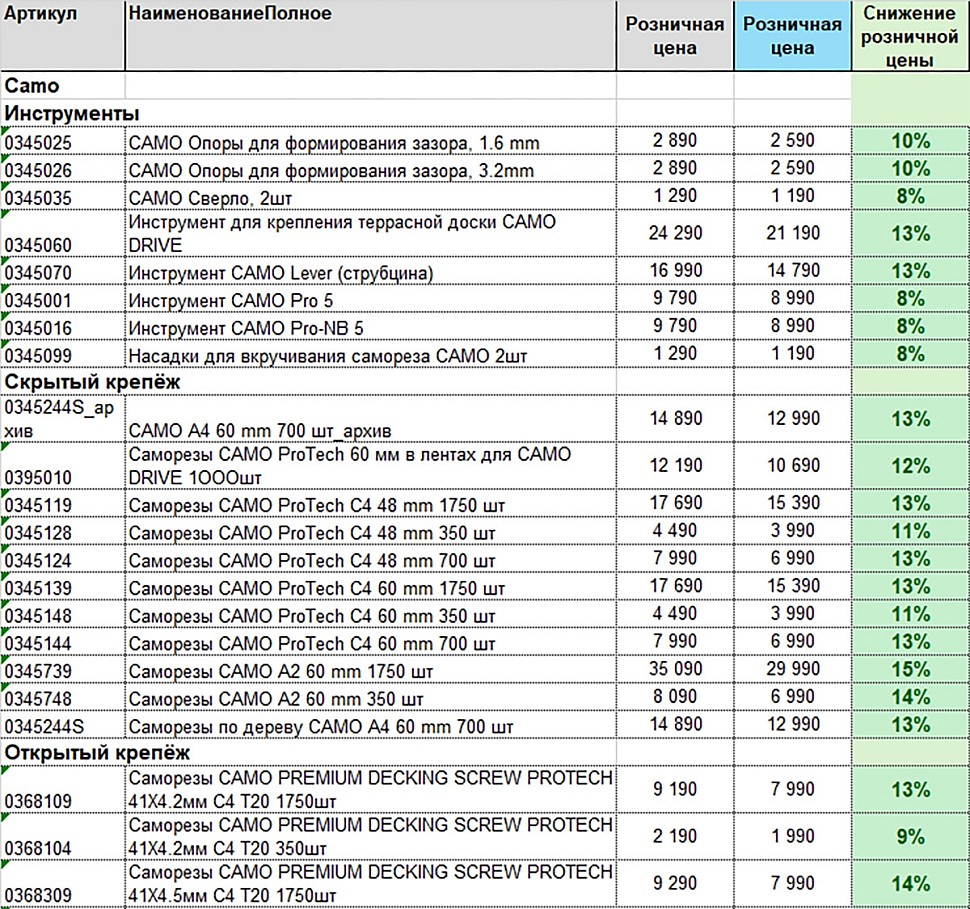Image resolution: width=970 pixels, height=909 pixels.
Task: Click price 10 690 in row 0395010
Action: (792, 465)
